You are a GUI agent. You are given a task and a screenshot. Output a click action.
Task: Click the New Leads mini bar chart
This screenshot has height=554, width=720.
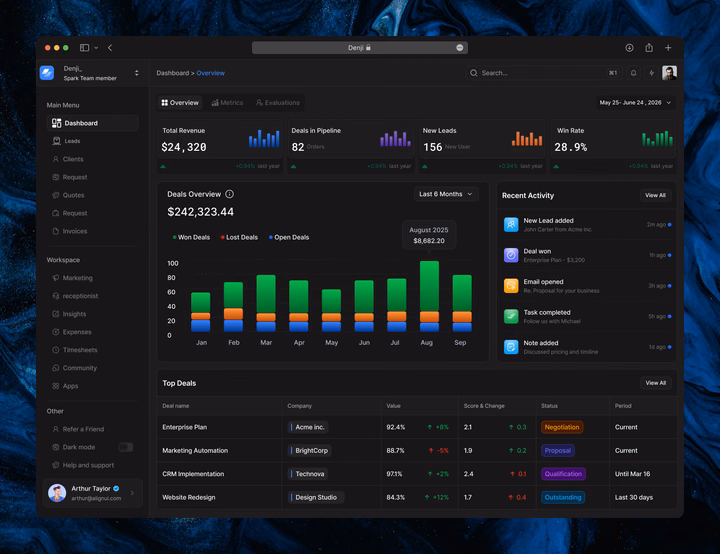point(527,138)
